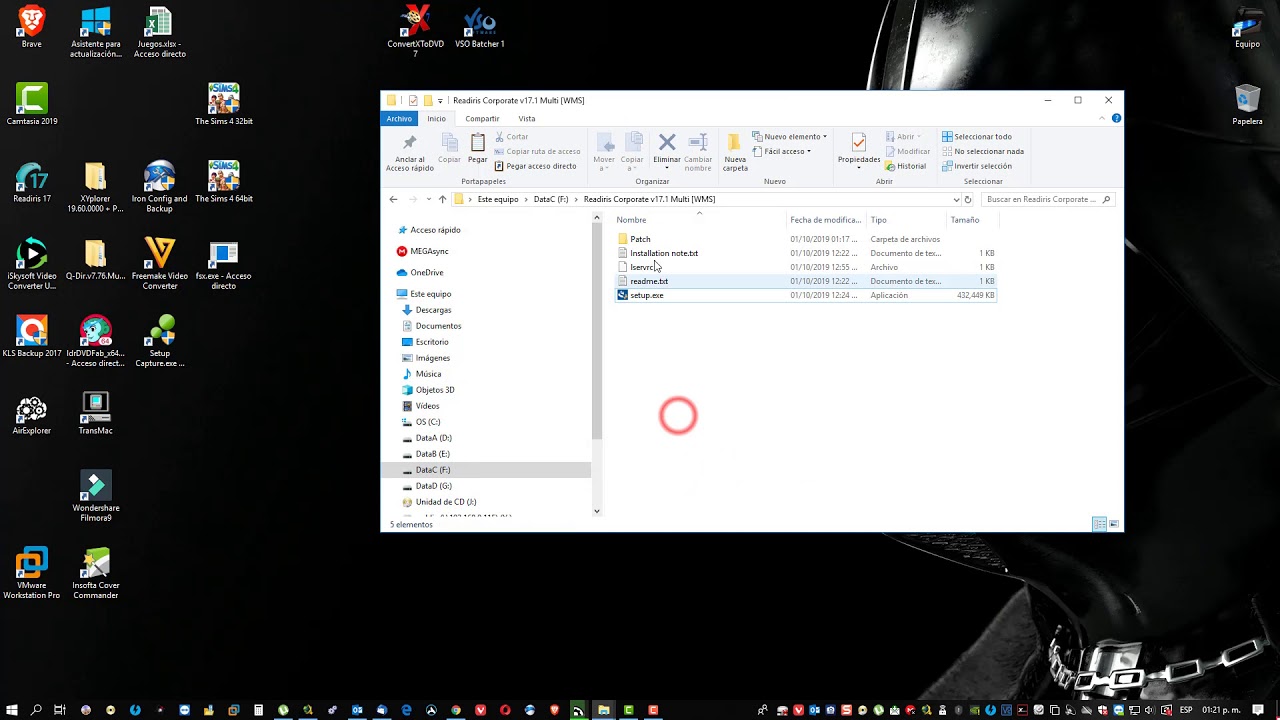
Task: Click DataC (F:) in address breadcrumb
Action: [x=551, y=199]
